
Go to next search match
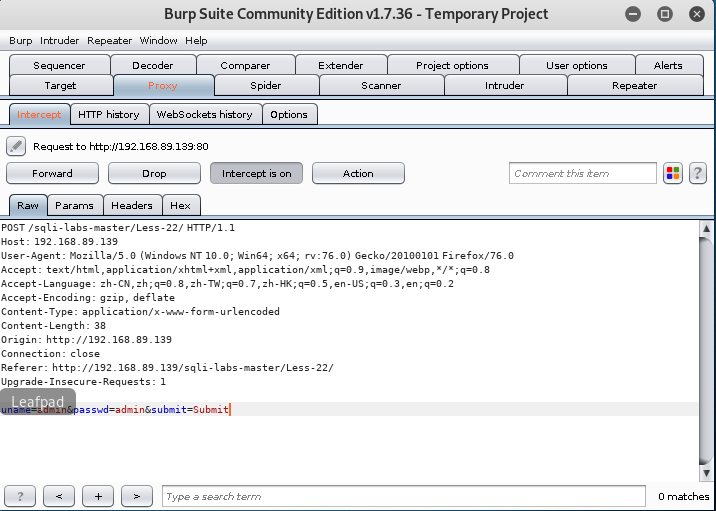coord(137,496)
